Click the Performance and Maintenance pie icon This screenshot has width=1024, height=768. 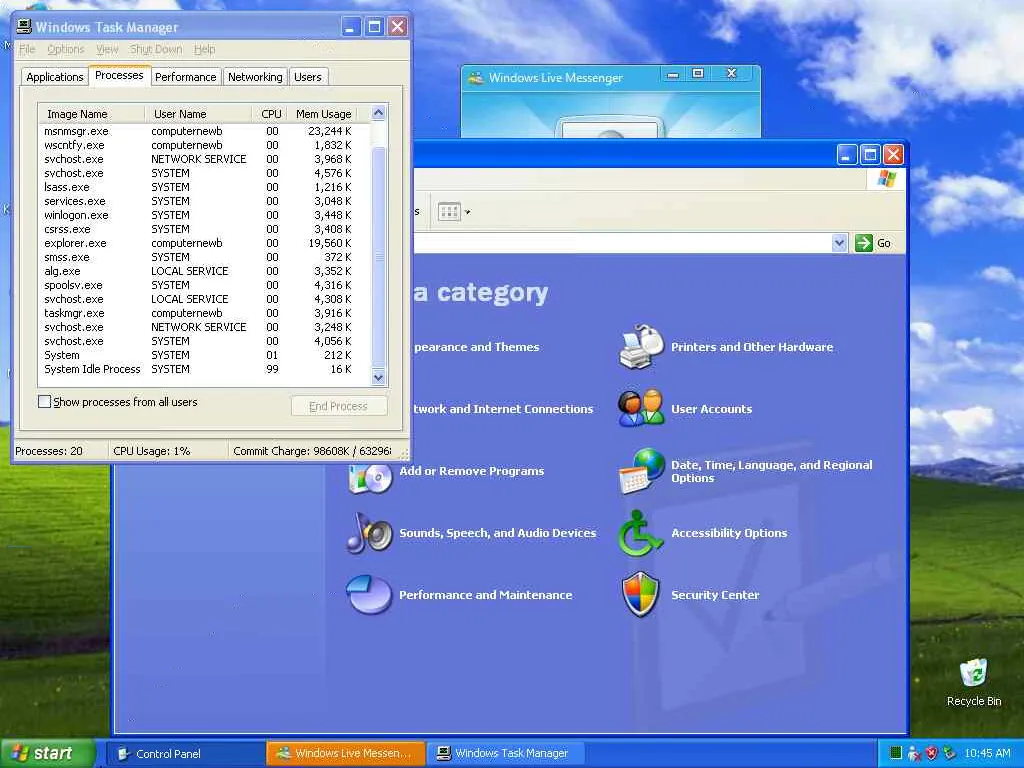point(368,594)
